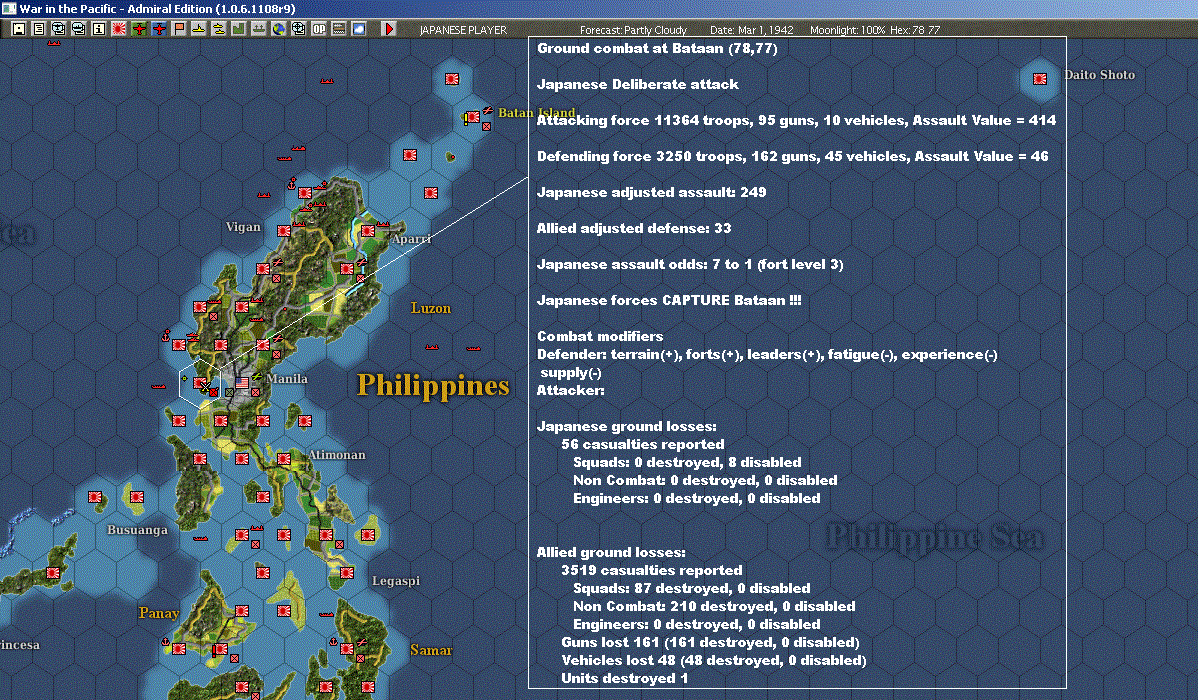Select the red plane on green icon

click(139, 29)
